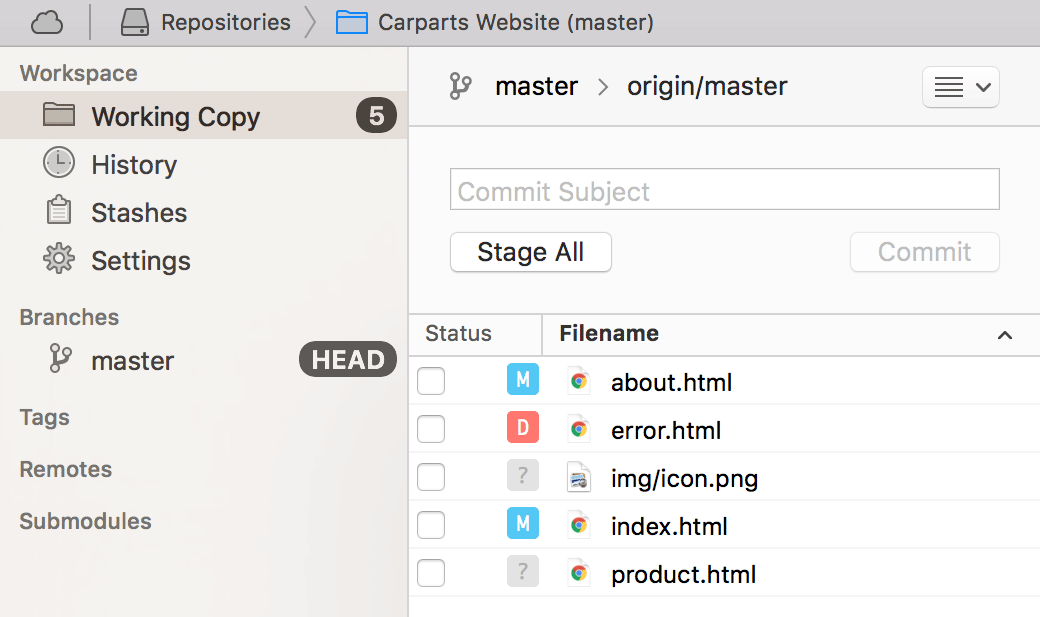Check the box for img/icon.png
Screen dimensions: 1040x617
tap(431, 478)
